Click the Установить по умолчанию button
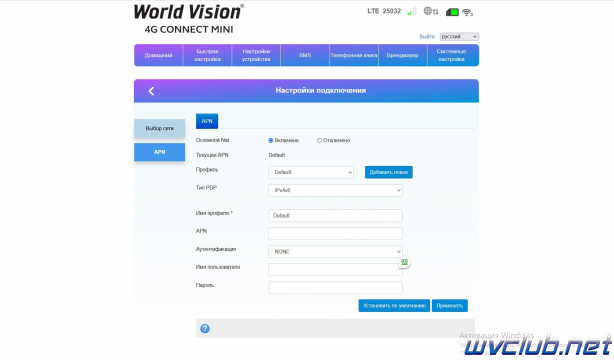Viewport: 614px width, 360px height. 394,306
